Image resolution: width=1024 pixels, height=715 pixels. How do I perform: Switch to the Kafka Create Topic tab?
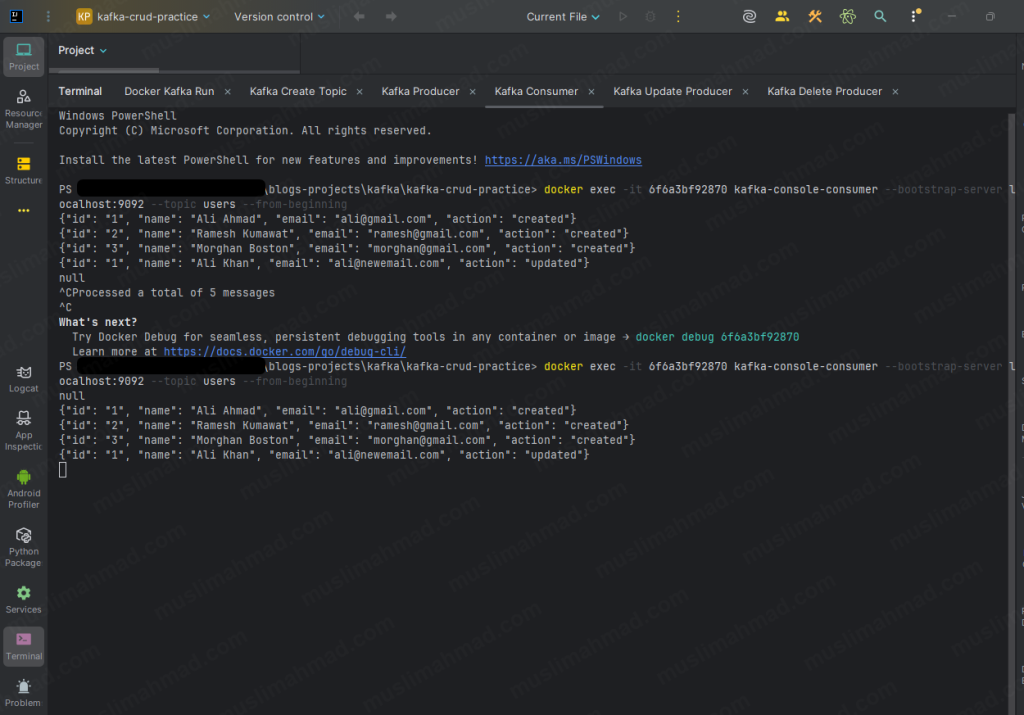pos(298,91)
